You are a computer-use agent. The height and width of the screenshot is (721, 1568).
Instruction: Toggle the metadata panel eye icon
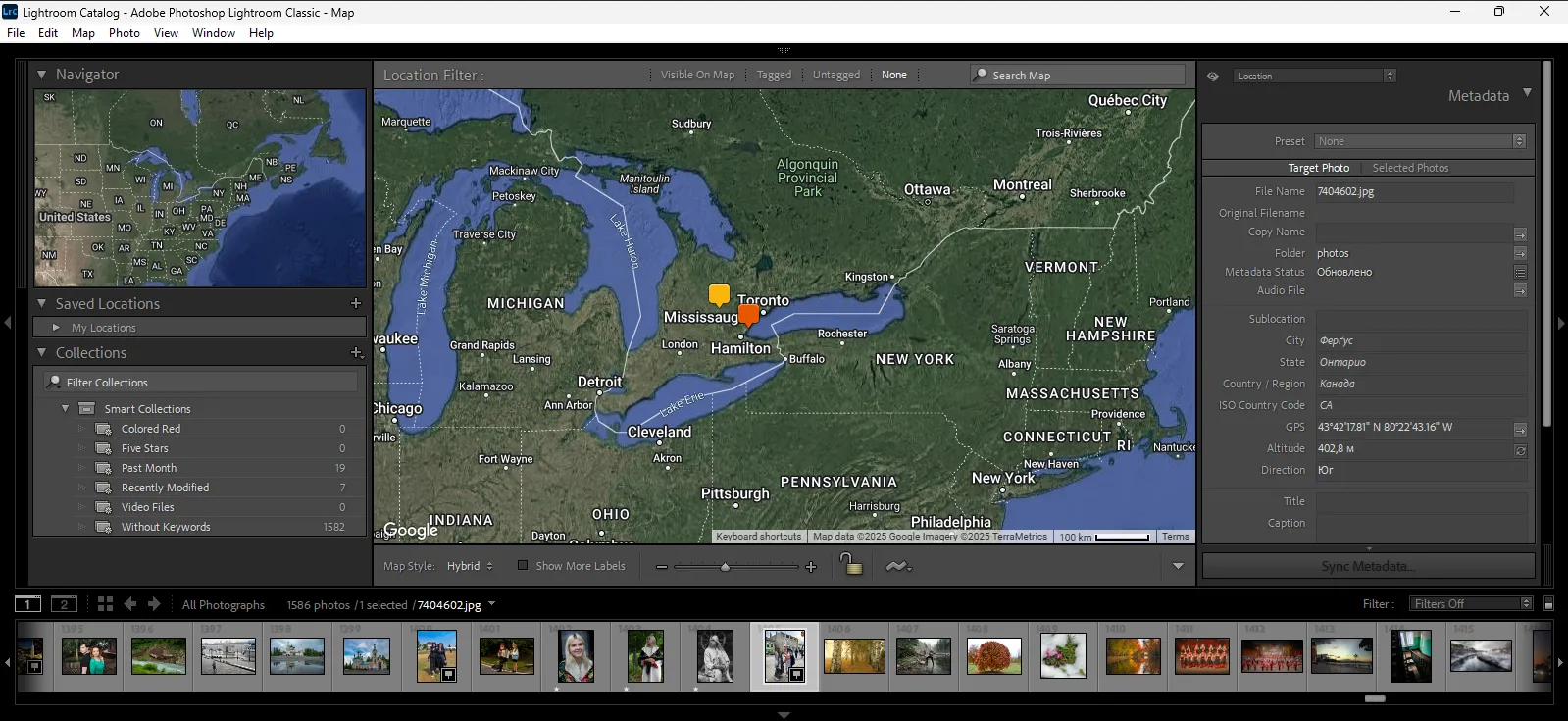1213,76
